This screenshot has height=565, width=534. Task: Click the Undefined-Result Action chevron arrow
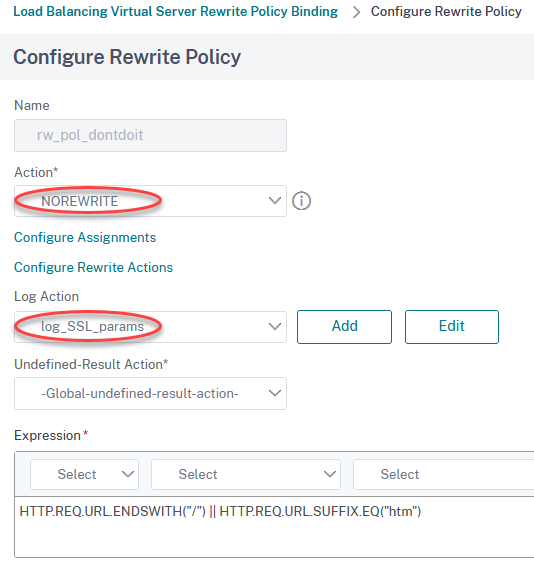[275, 393]
